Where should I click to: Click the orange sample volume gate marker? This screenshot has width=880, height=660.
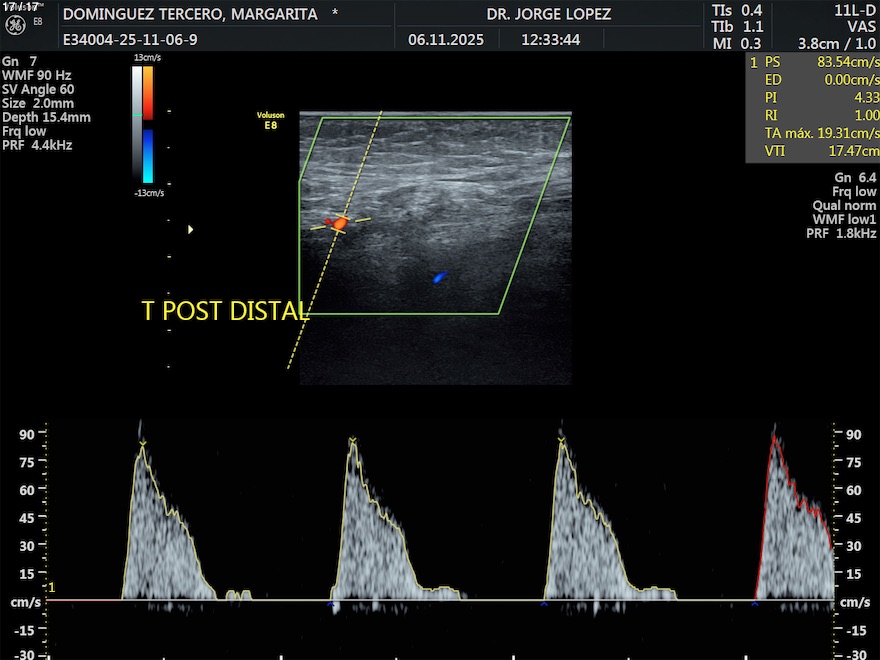tap(340, 223)
